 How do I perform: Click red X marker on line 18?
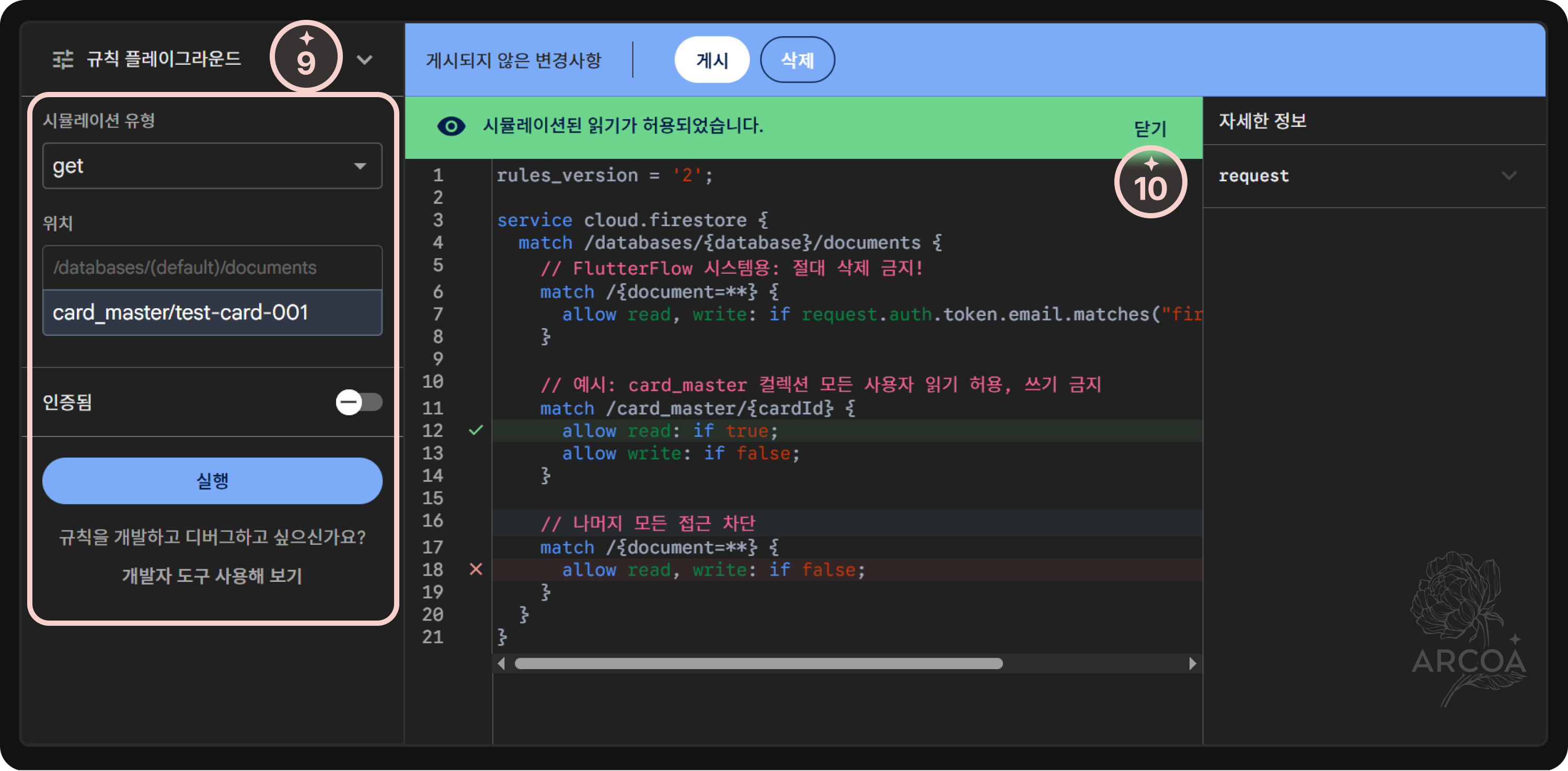click(476, 569)
